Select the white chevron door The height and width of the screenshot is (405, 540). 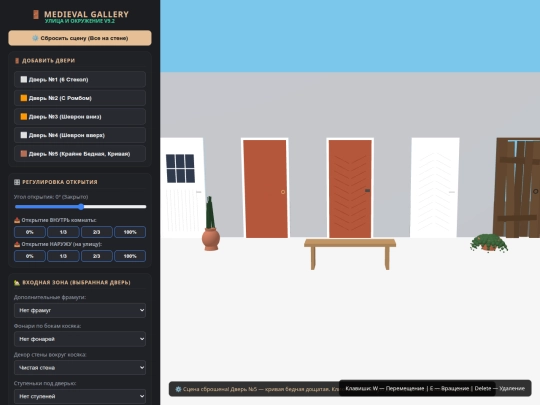[x=435, y=188]
